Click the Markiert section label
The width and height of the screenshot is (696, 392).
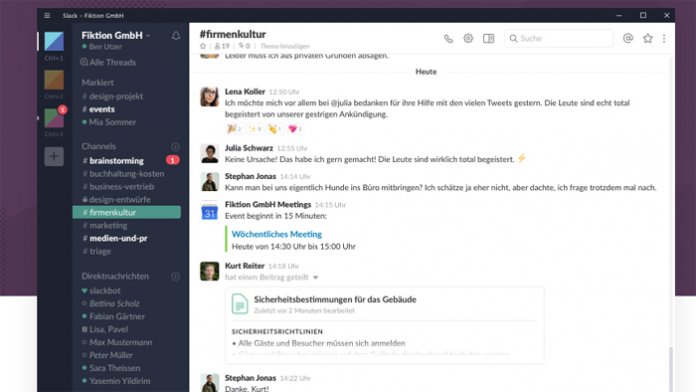[x=98, y=83]
